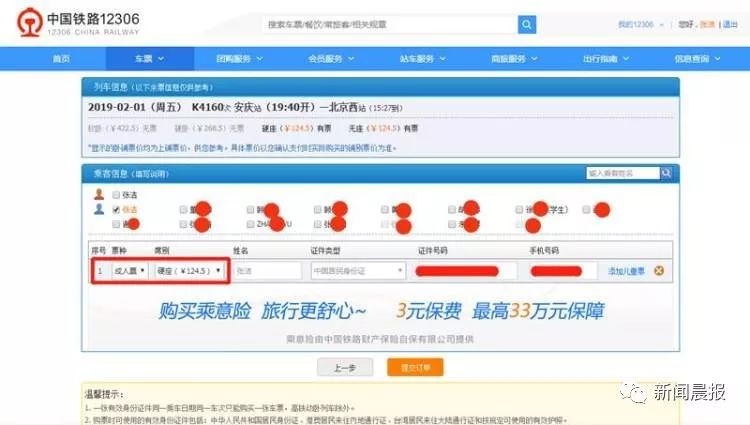The width and height of the screenshot is (750, 425).
Task: Click the 证件号码 column header
Action: pyautogui.click(x=433, y=251)
